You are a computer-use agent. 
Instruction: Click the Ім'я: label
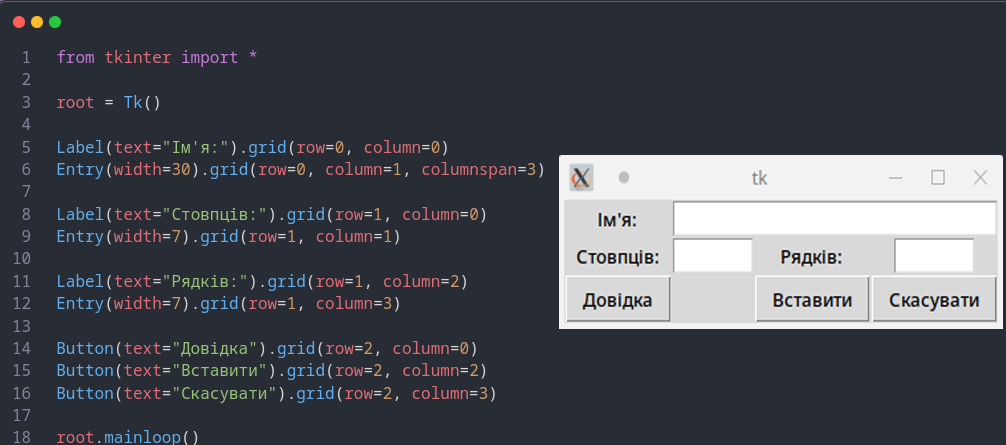coord(617,219)
